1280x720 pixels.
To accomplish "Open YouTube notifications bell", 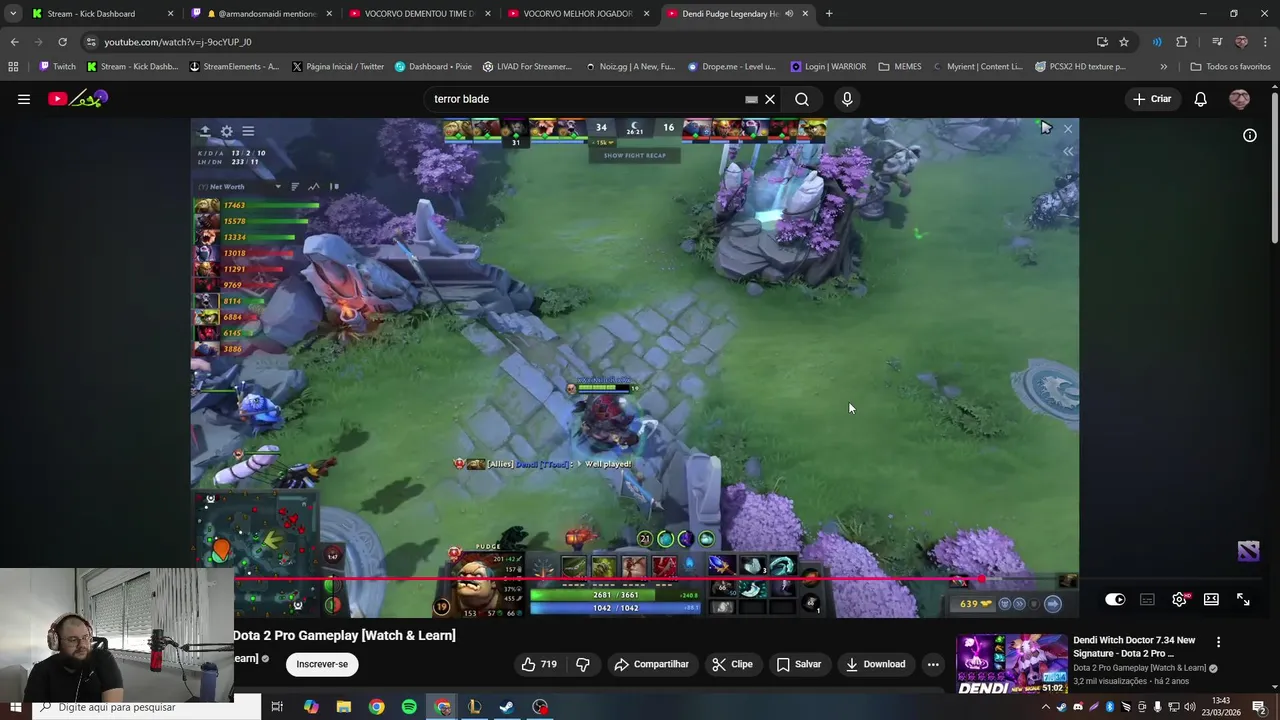I will pyautogui.click(x=1201, y=99).
